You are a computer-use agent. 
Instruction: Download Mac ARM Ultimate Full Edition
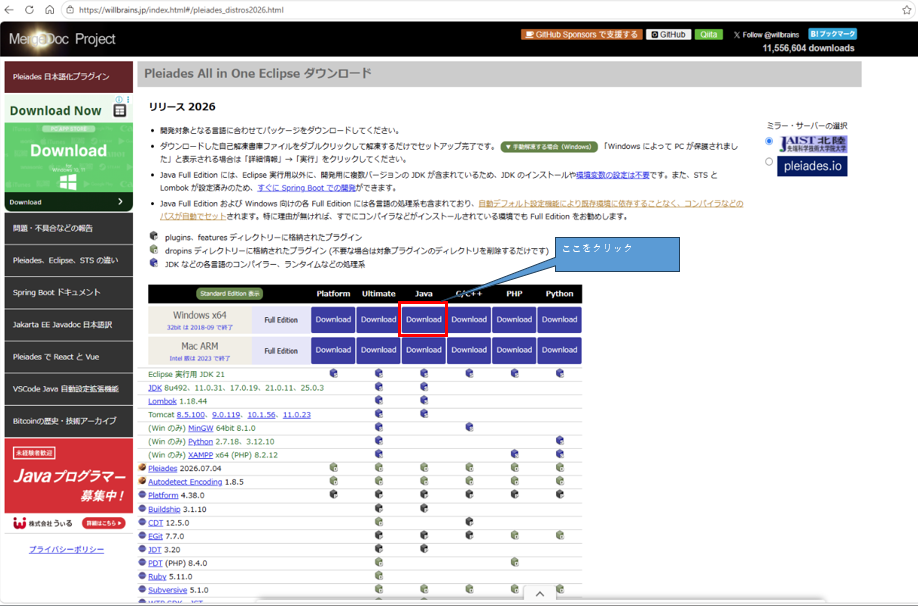click(378, 350)
